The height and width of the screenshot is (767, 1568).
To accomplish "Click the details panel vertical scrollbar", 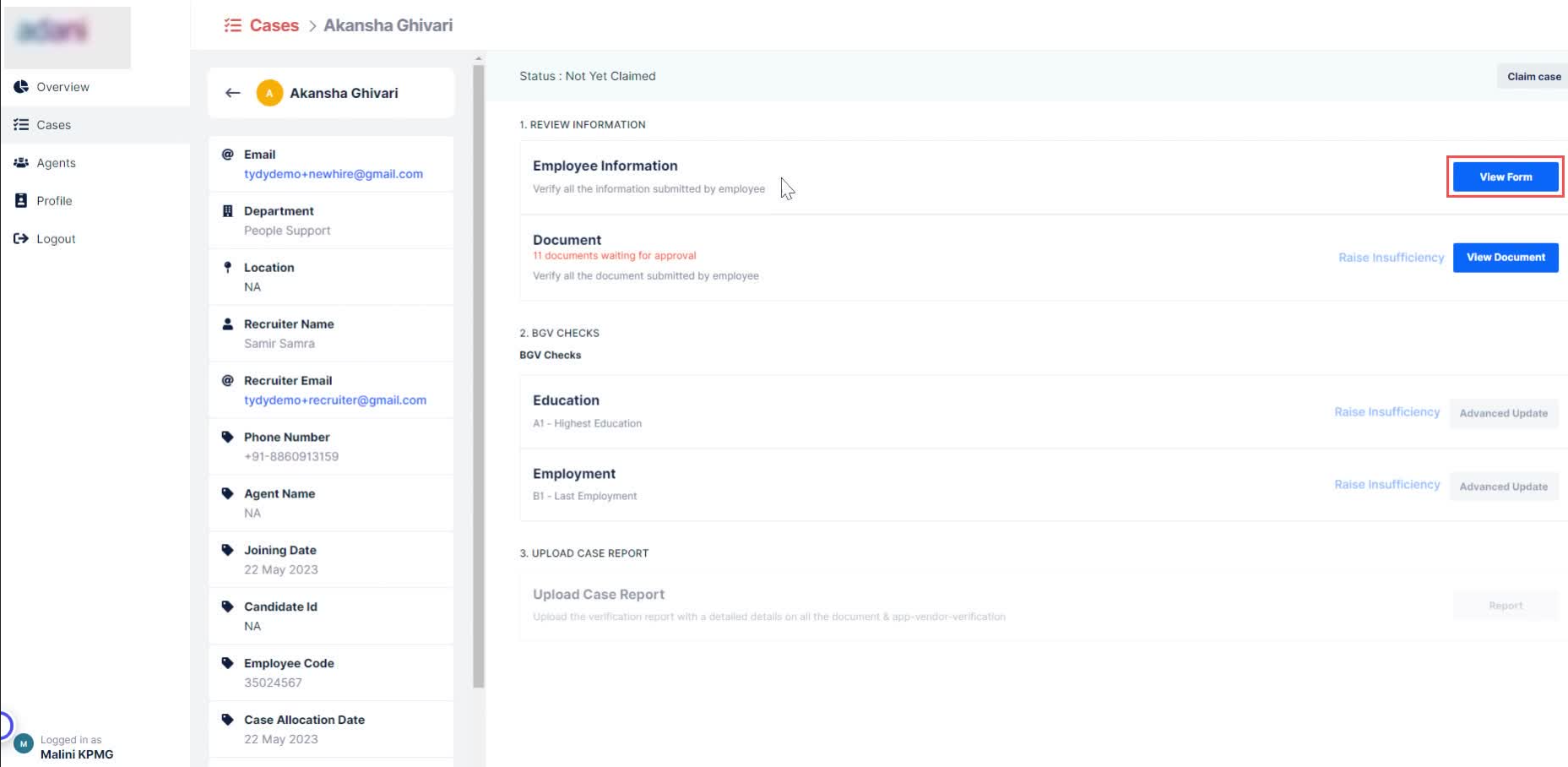I will [479, 376].
